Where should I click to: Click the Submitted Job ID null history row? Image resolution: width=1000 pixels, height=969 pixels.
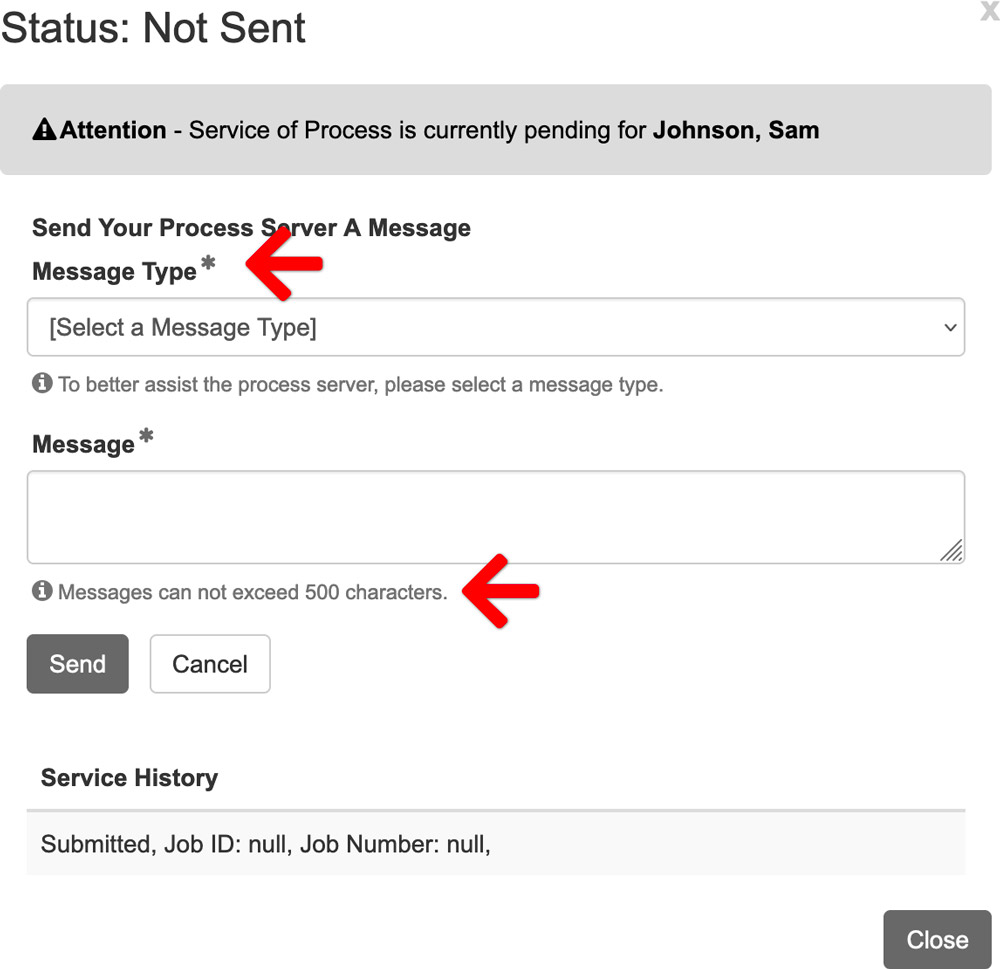coord(496,844)
